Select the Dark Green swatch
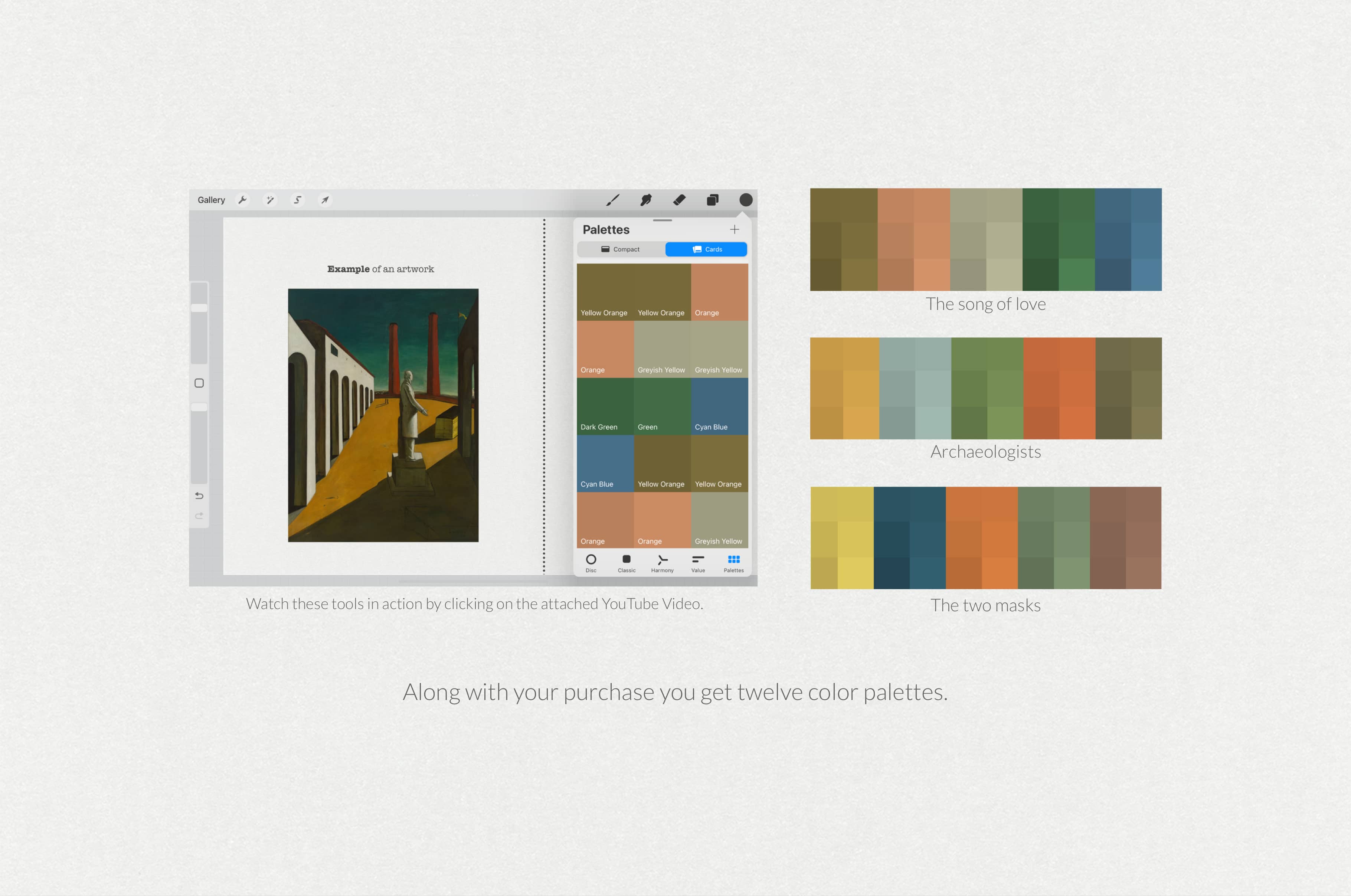The height and width of the screenshot is (896, 1351). tap(605, 406)
